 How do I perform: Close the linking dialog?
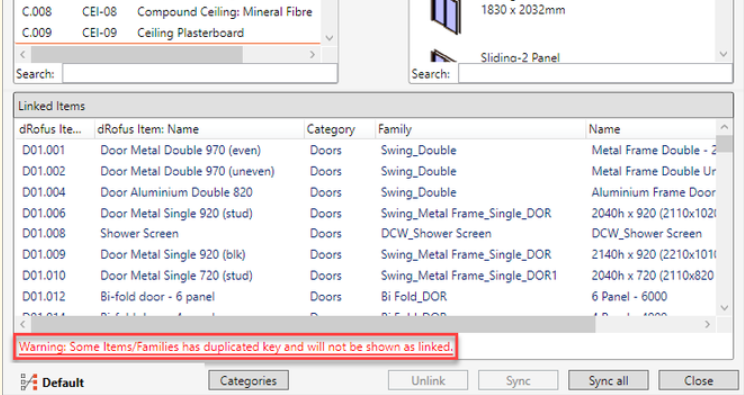[x=698, y=381]
